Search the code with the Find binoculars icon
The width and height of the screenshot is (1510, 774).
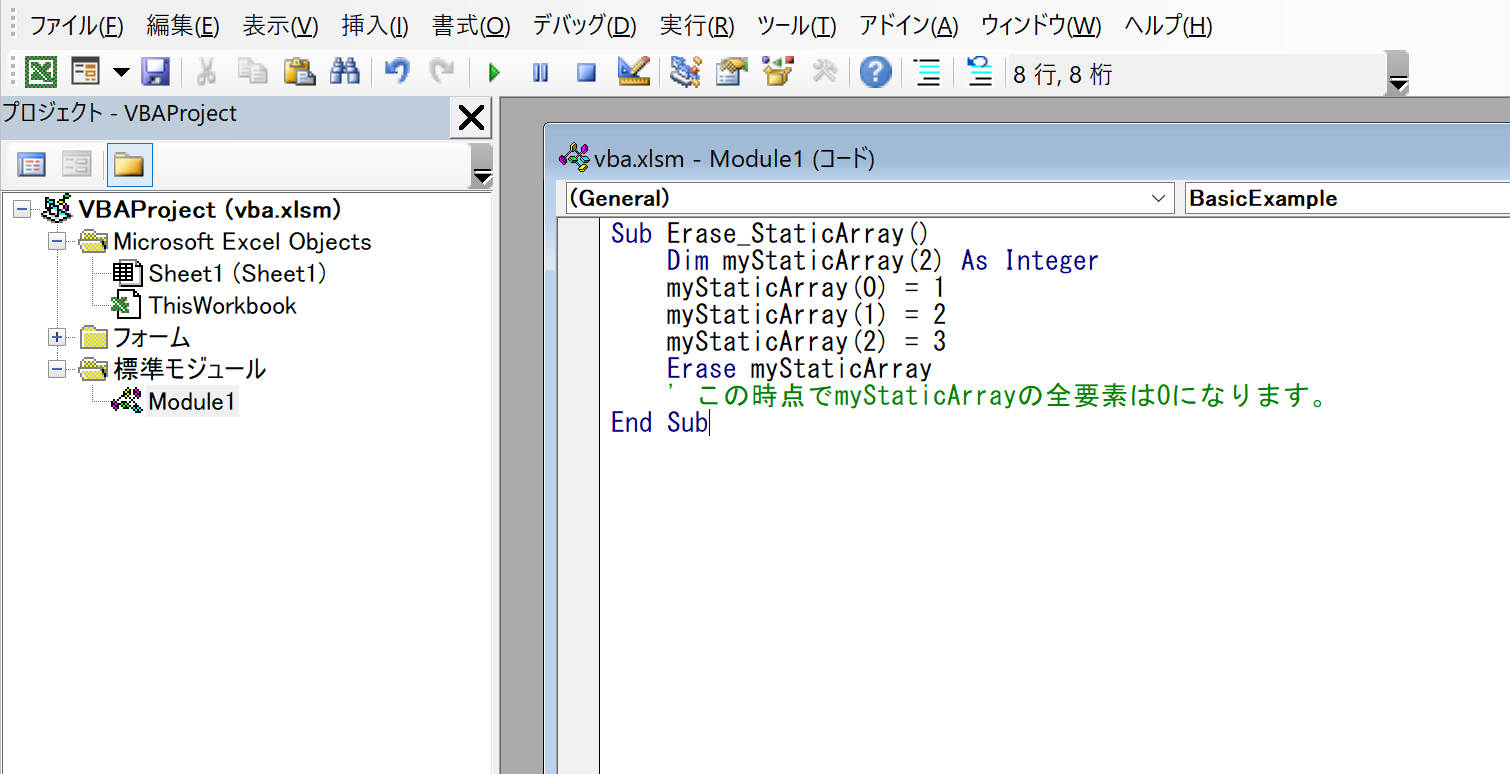coord(347,71)
